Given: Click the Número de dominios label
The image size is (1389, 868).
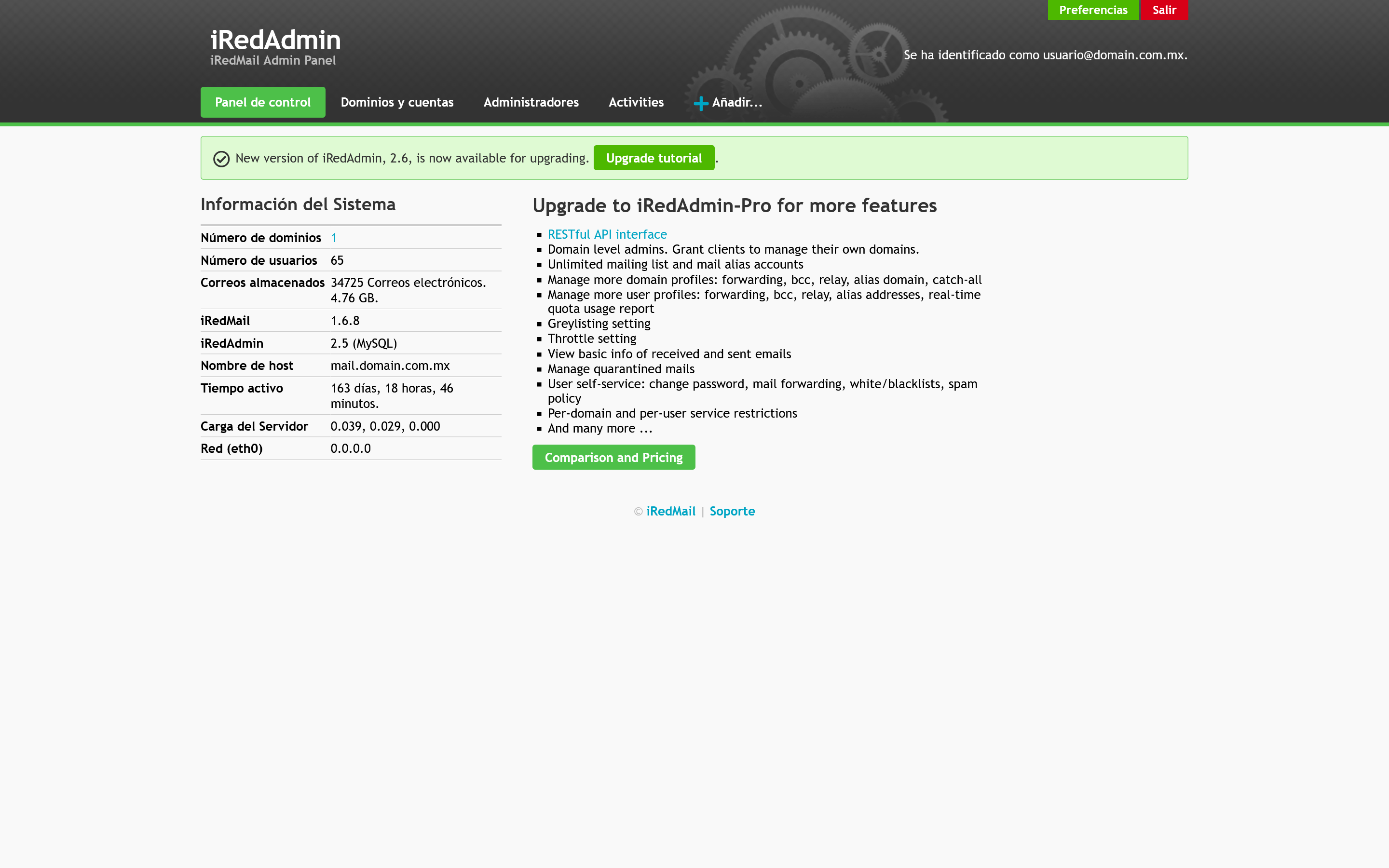Looking at the screenshot, I should [260, 238].
